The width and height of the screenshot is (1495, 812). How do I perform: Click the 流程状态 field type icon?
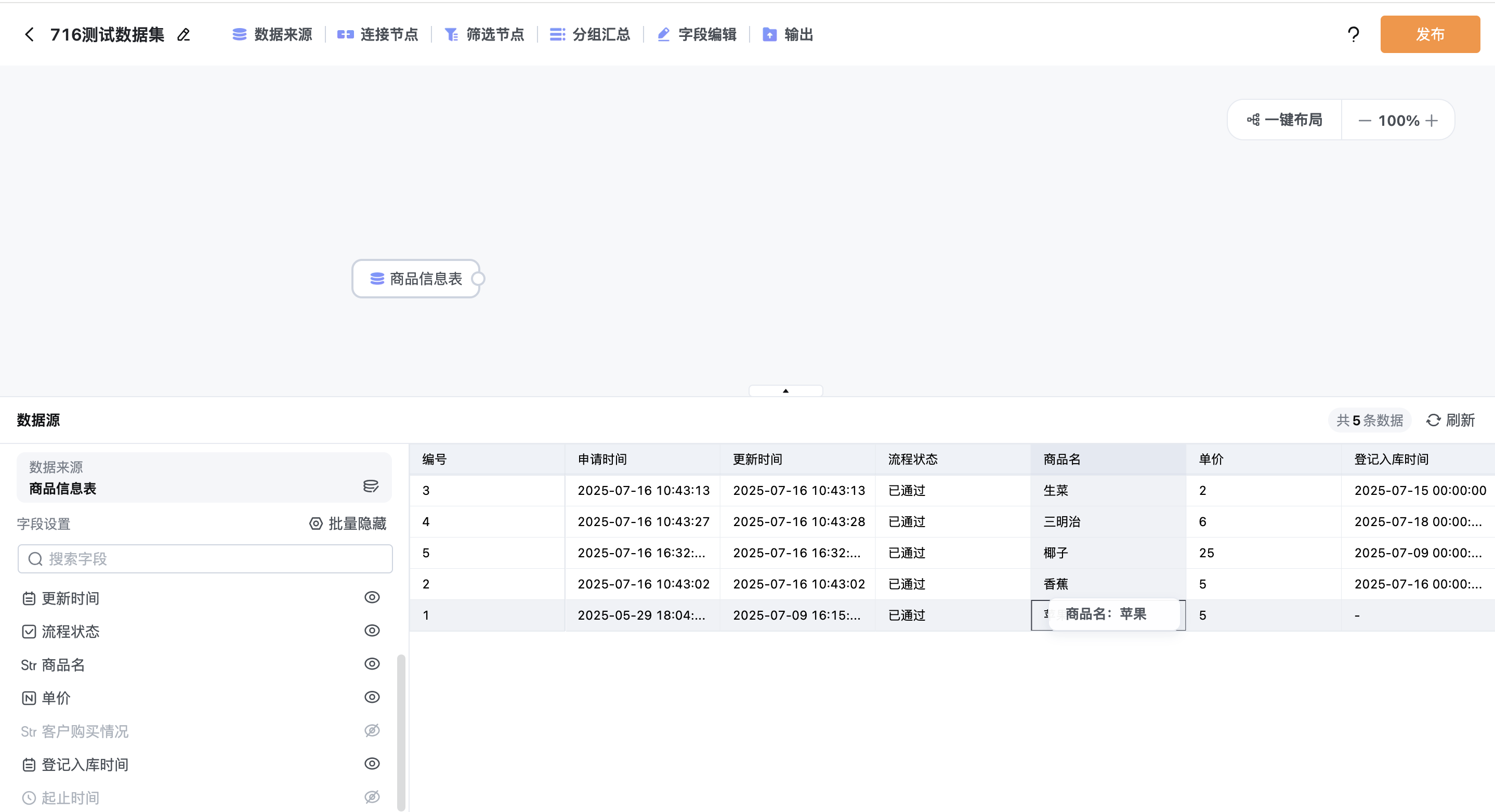click(29, 632)
